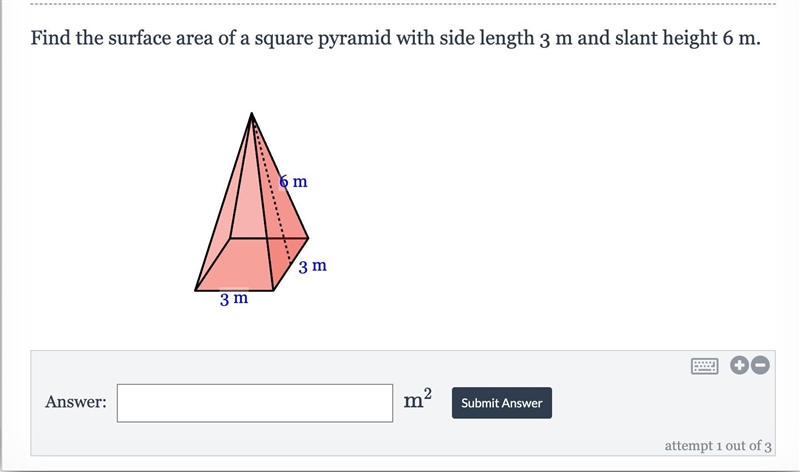Click the Answer: label
Screen dimensions: 800x472
[x=76, y=402]
